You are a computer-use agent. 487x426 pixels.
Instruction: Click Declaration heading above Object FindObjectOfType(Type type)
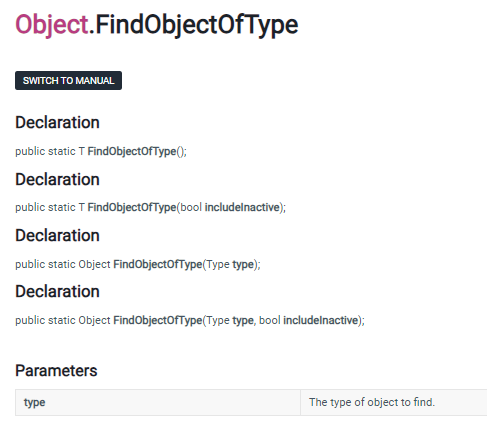57,235
